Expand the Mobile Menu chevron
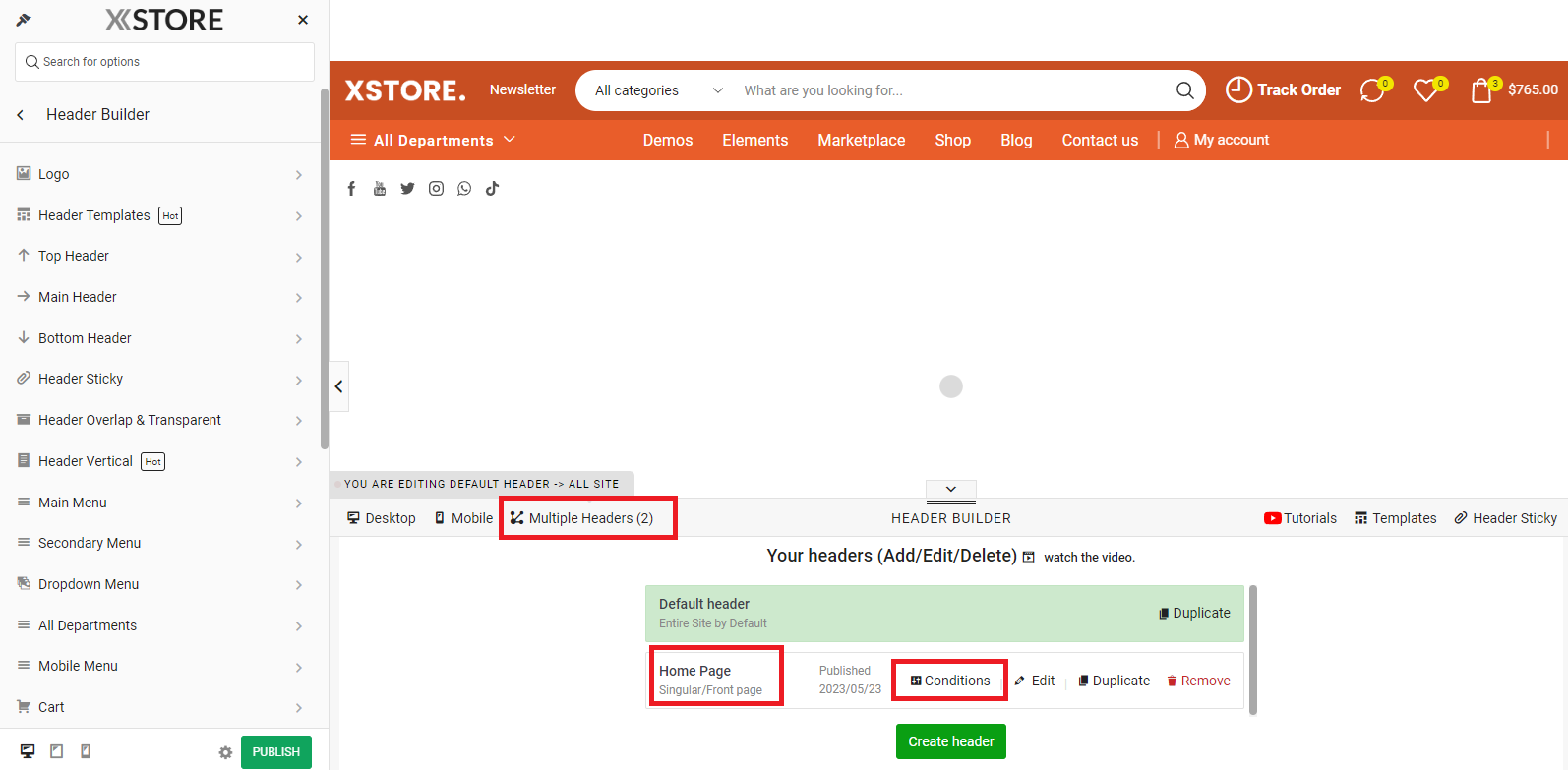Image resolution: width=1568 pixels, height=770 pixels. click(x=298, y=667)
